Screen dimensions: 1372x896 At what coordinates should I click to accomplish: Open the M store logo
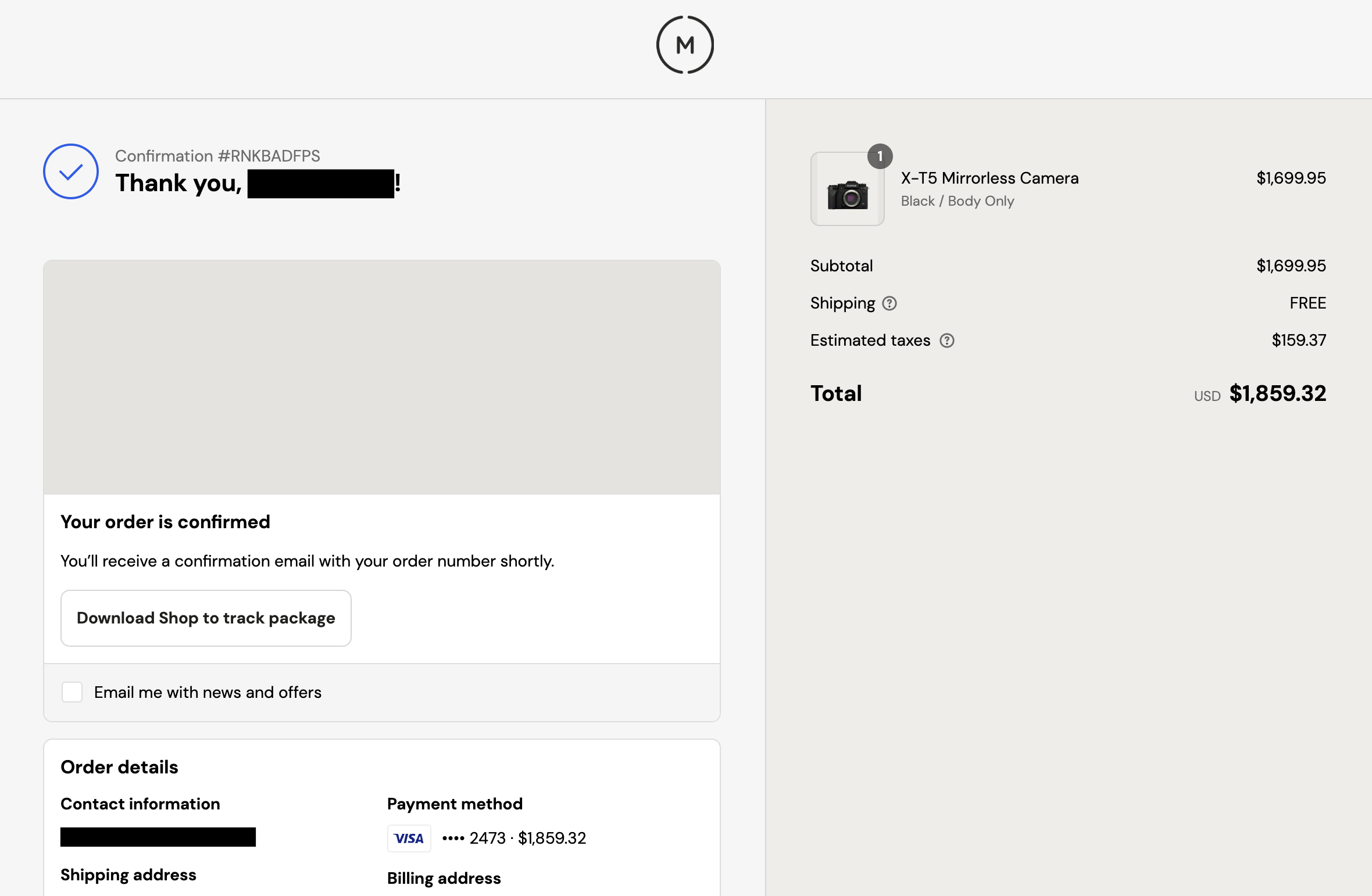(x=685, y=45)
